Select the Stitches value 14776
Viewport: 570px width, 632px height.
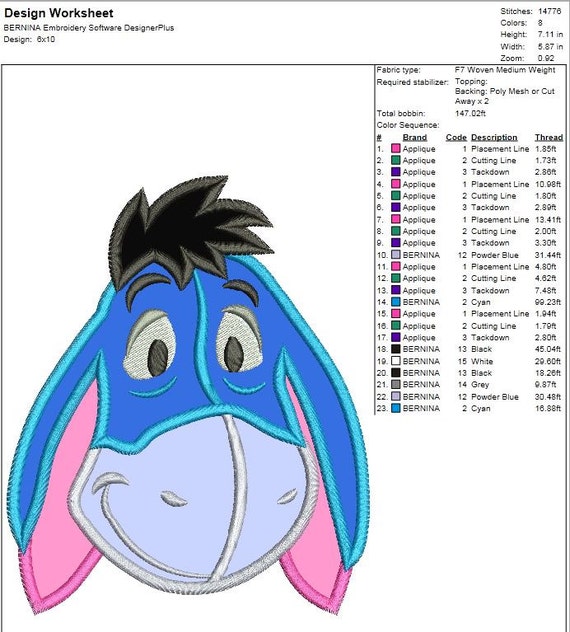click(549, 11)
